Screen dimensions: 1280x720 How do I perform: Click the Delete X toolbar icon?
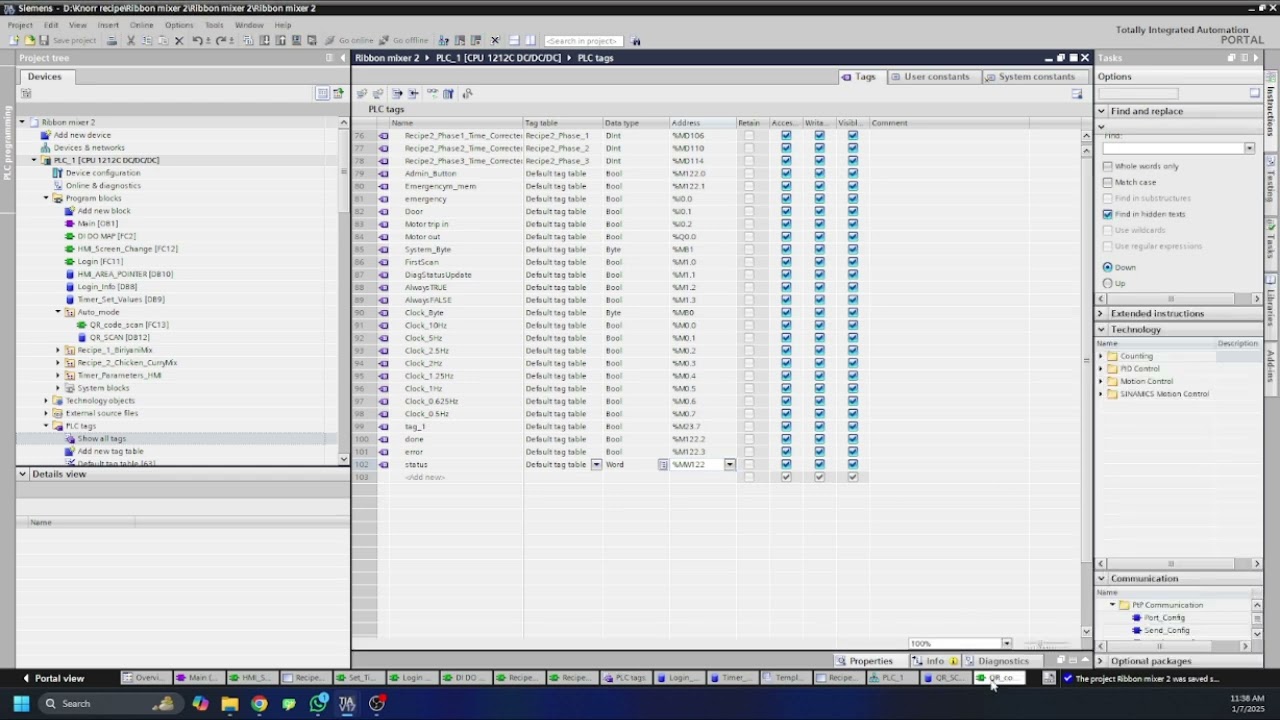coord(179,41)
